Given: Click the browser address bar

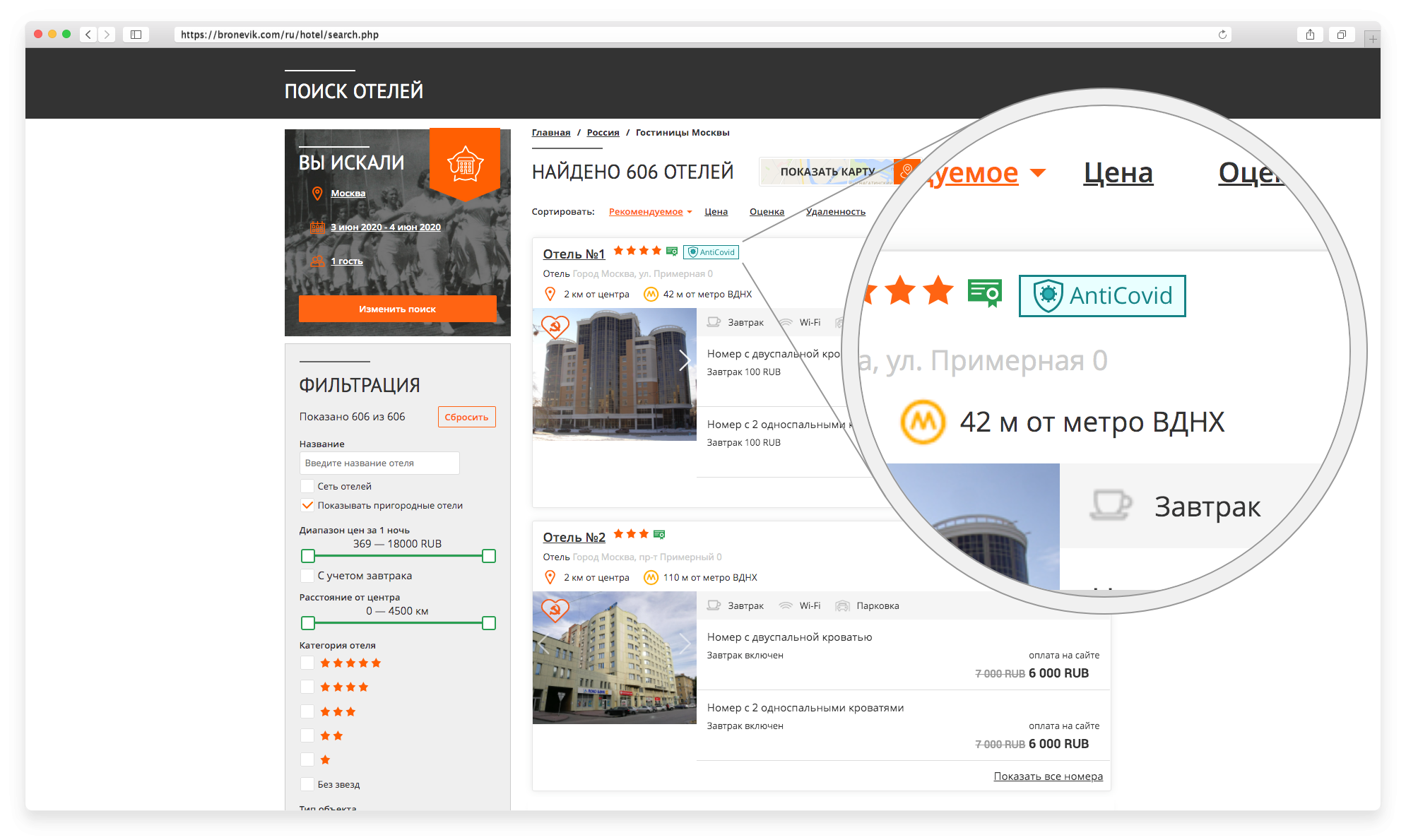Looking at the screenshot, I should point(702,35).
